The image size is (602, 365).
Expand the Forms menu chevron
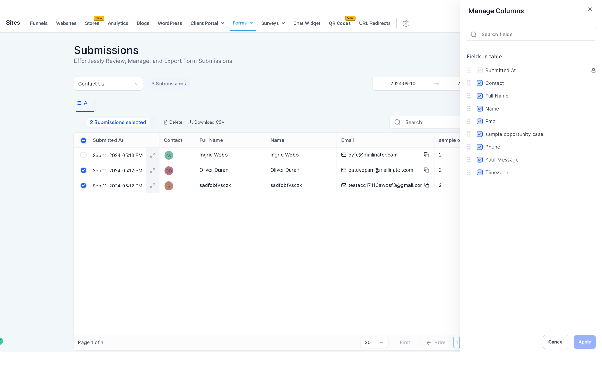click(251, 23)
